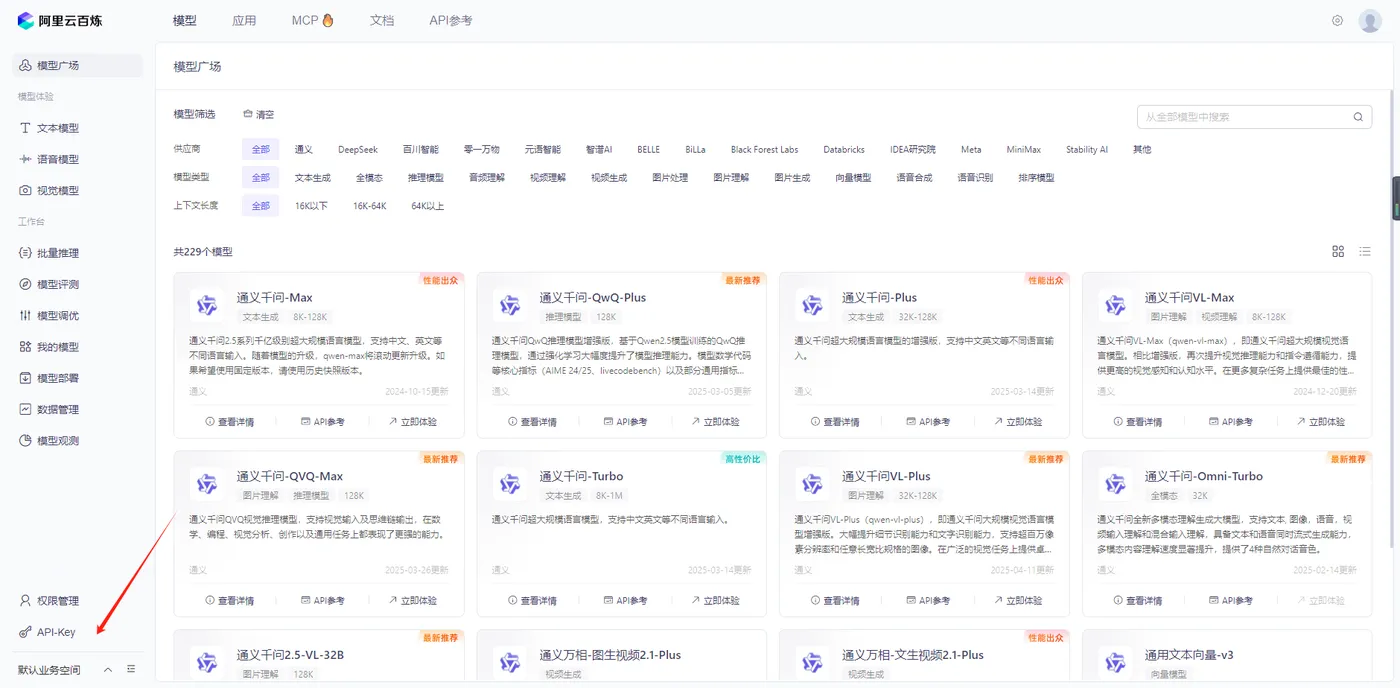Open 模型广场 in the sidebar
This screenshot has width=1400, height=688.
click(x=78, y=65)
